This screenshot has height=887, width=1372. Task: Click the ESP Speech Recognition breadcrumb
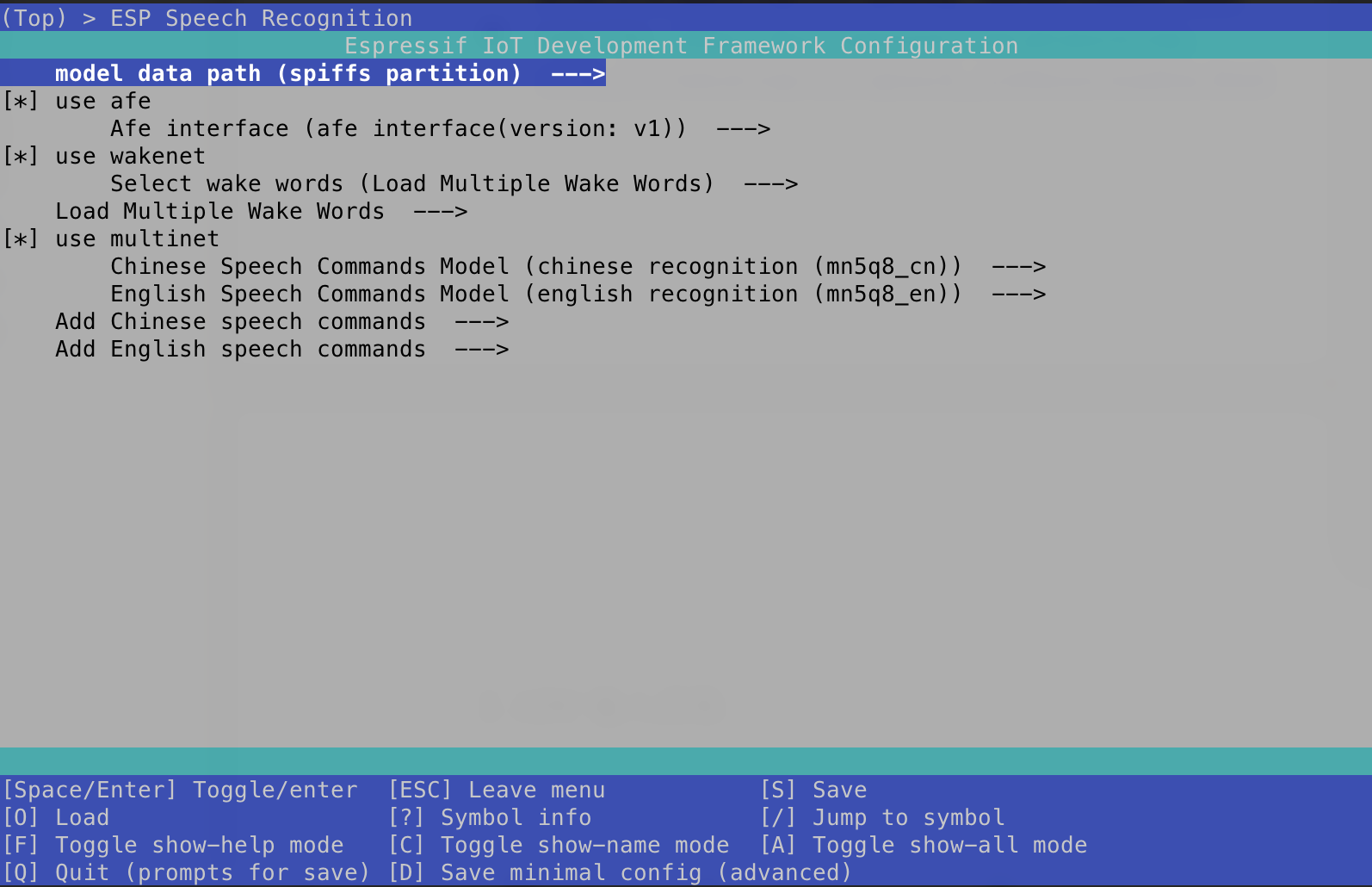[261, 18]
